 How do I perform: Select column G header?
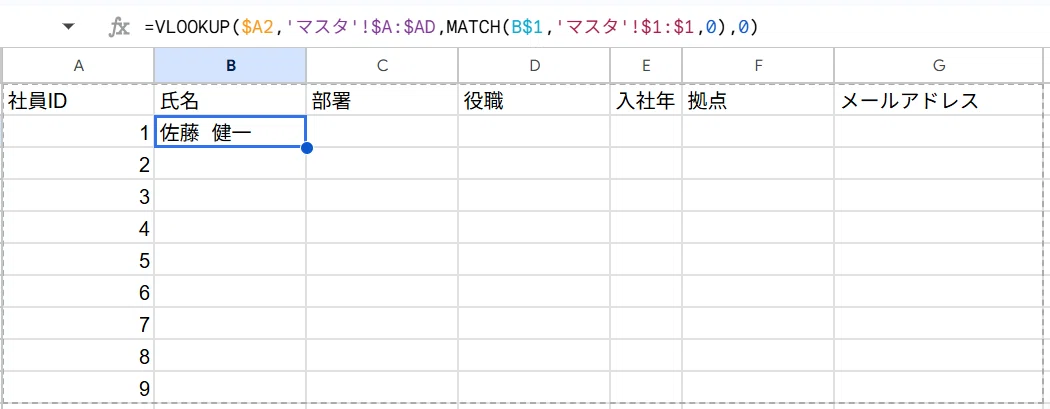coord(940,66)
